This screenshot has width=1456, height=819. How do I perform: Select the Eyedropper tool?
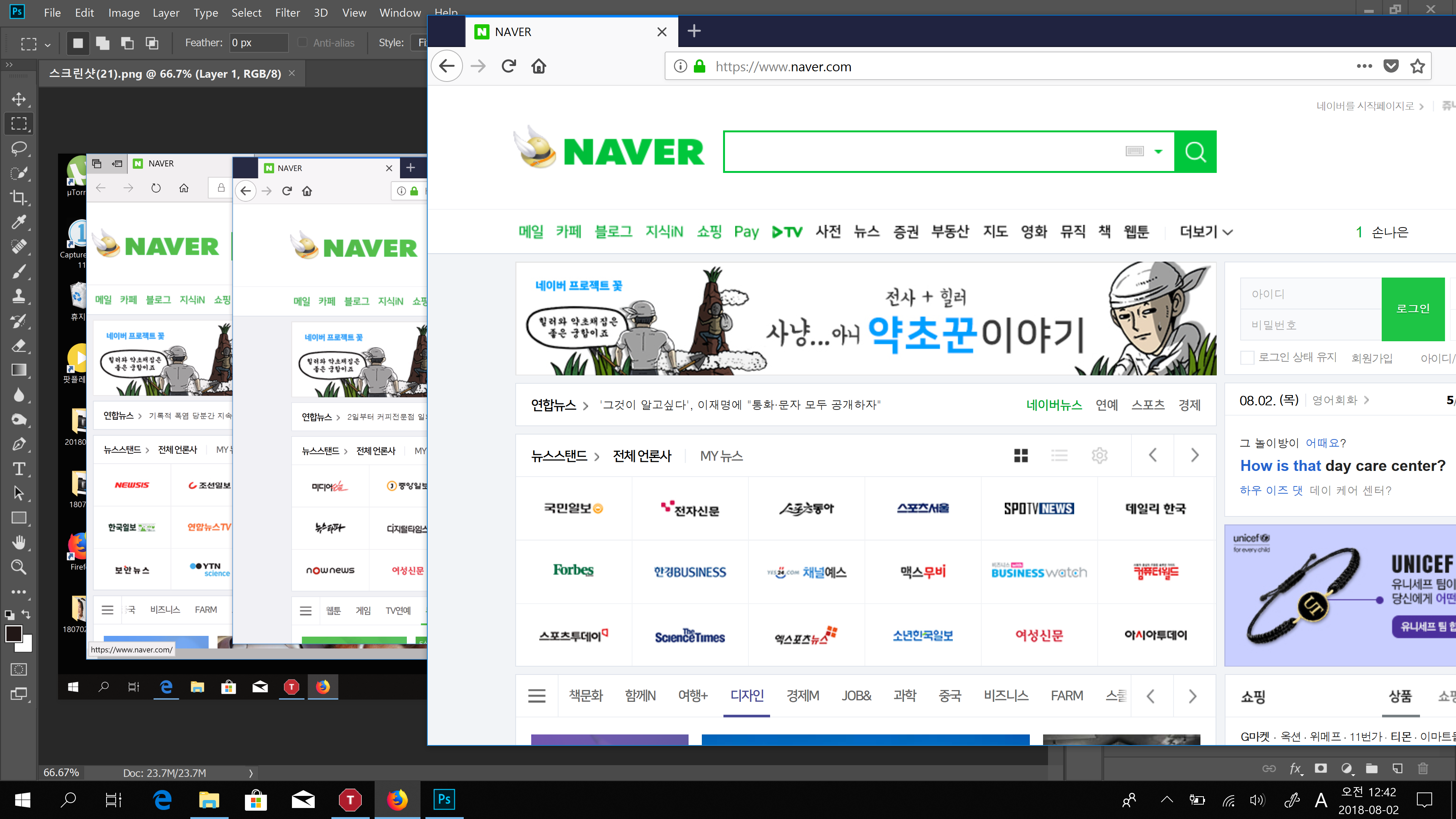click(19, 222)
